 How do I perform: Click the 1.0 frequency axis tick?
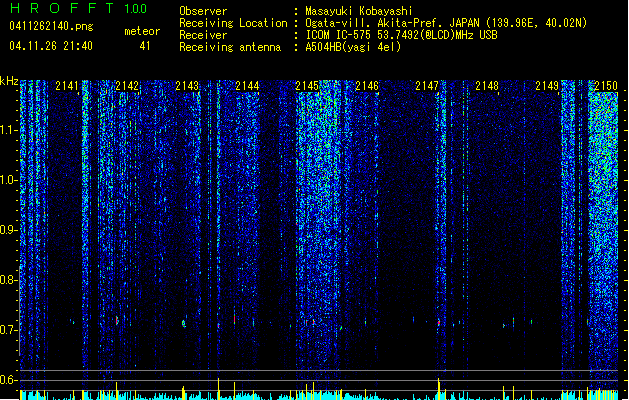[x=8, y=180]
